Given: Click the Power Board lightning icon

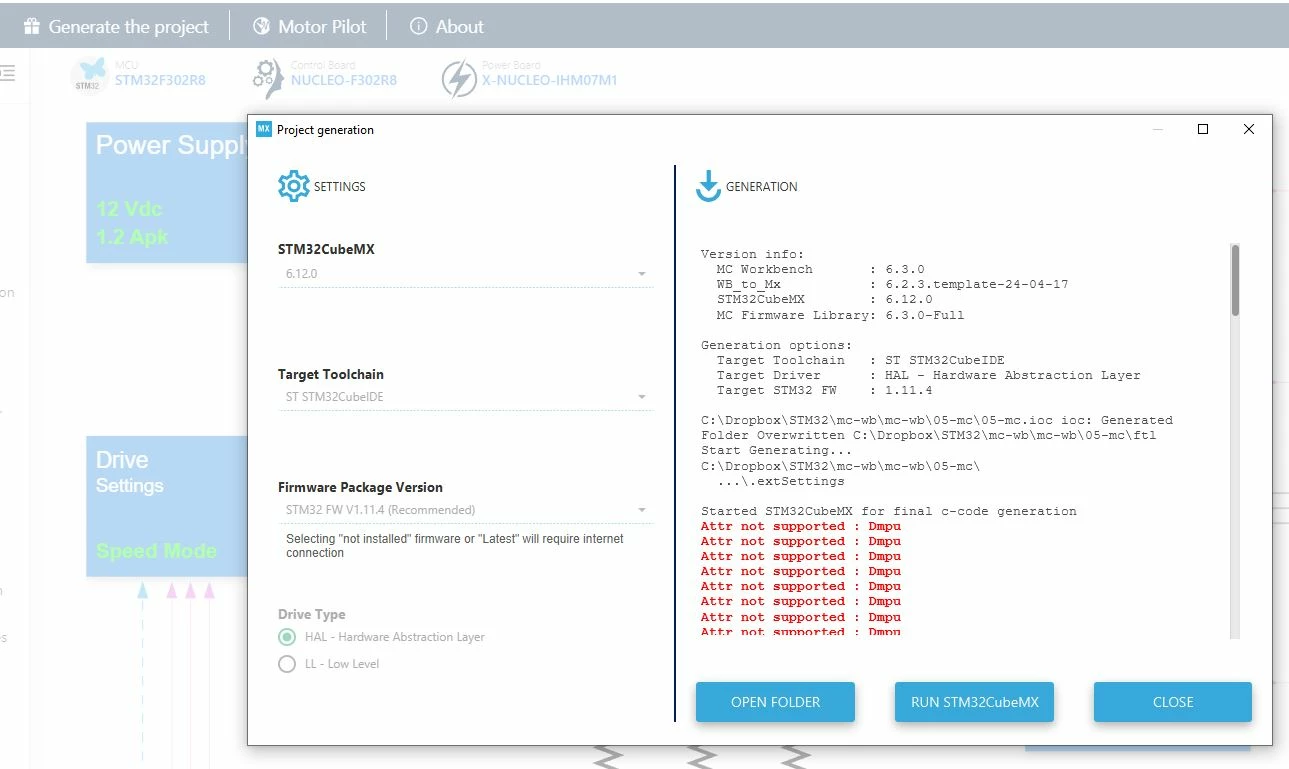Looking at the screenshot, I should point(459,80).
